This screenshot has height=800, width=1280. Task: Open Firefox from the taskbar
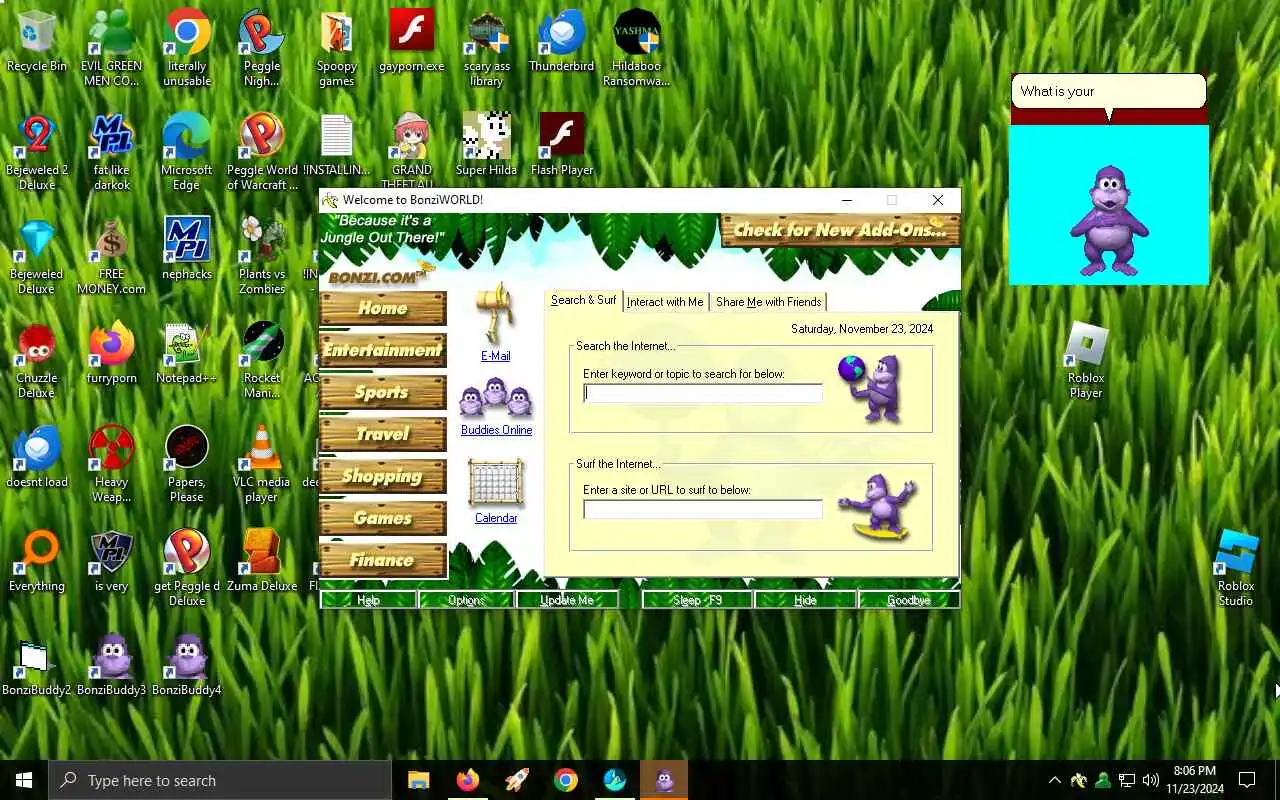pos(467,780)
